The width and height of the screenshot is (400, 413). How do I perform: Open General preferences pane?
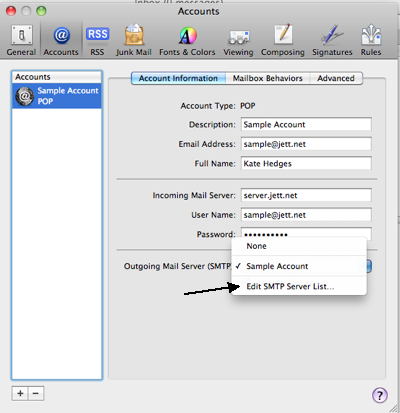[21, 40]
